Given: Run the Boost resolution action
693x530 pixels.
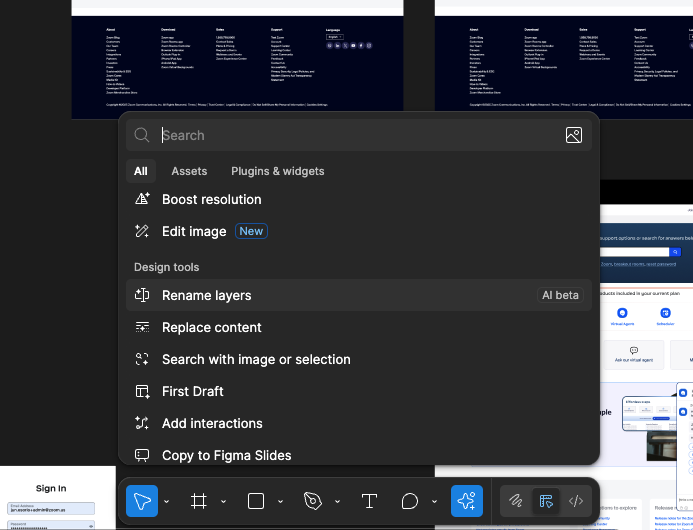Looking at the screenshot, I should pos(211,199).
